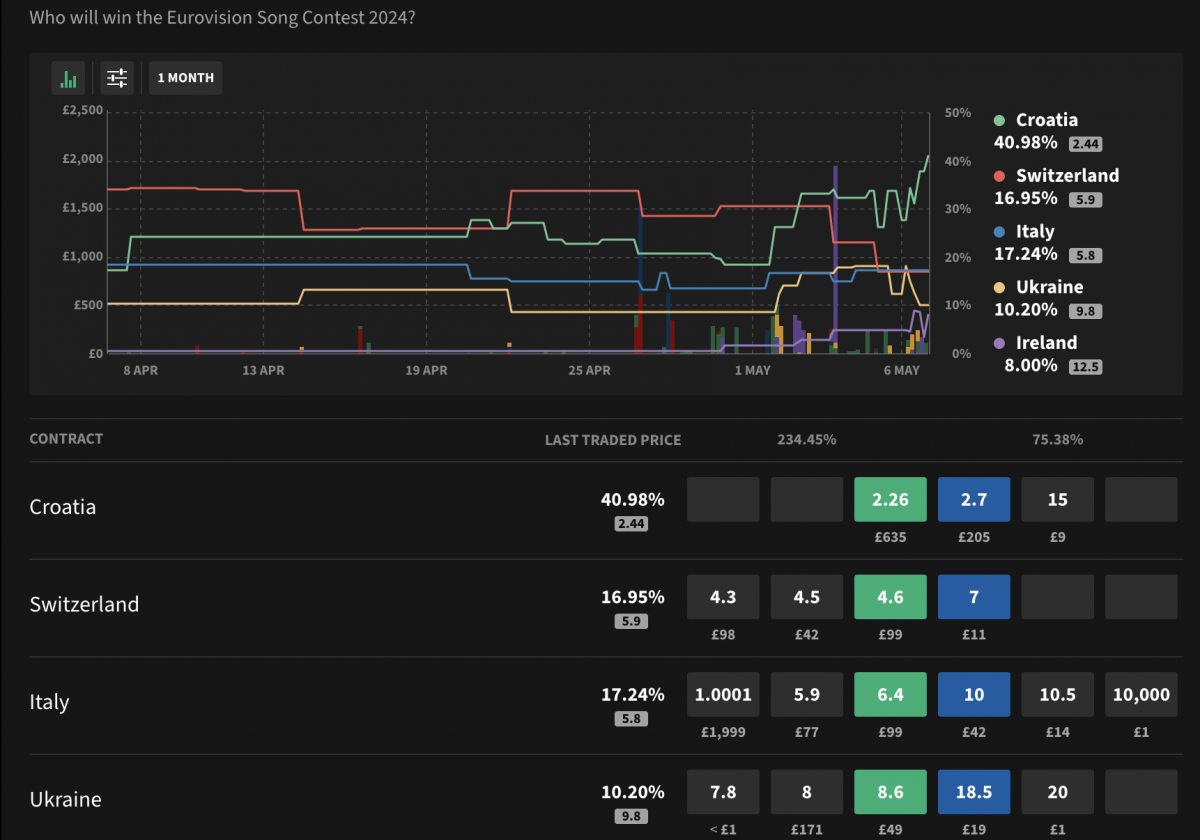
Task: Open the chart settings sliders icon
Action: pyautogui.click(x=117, y=78)
